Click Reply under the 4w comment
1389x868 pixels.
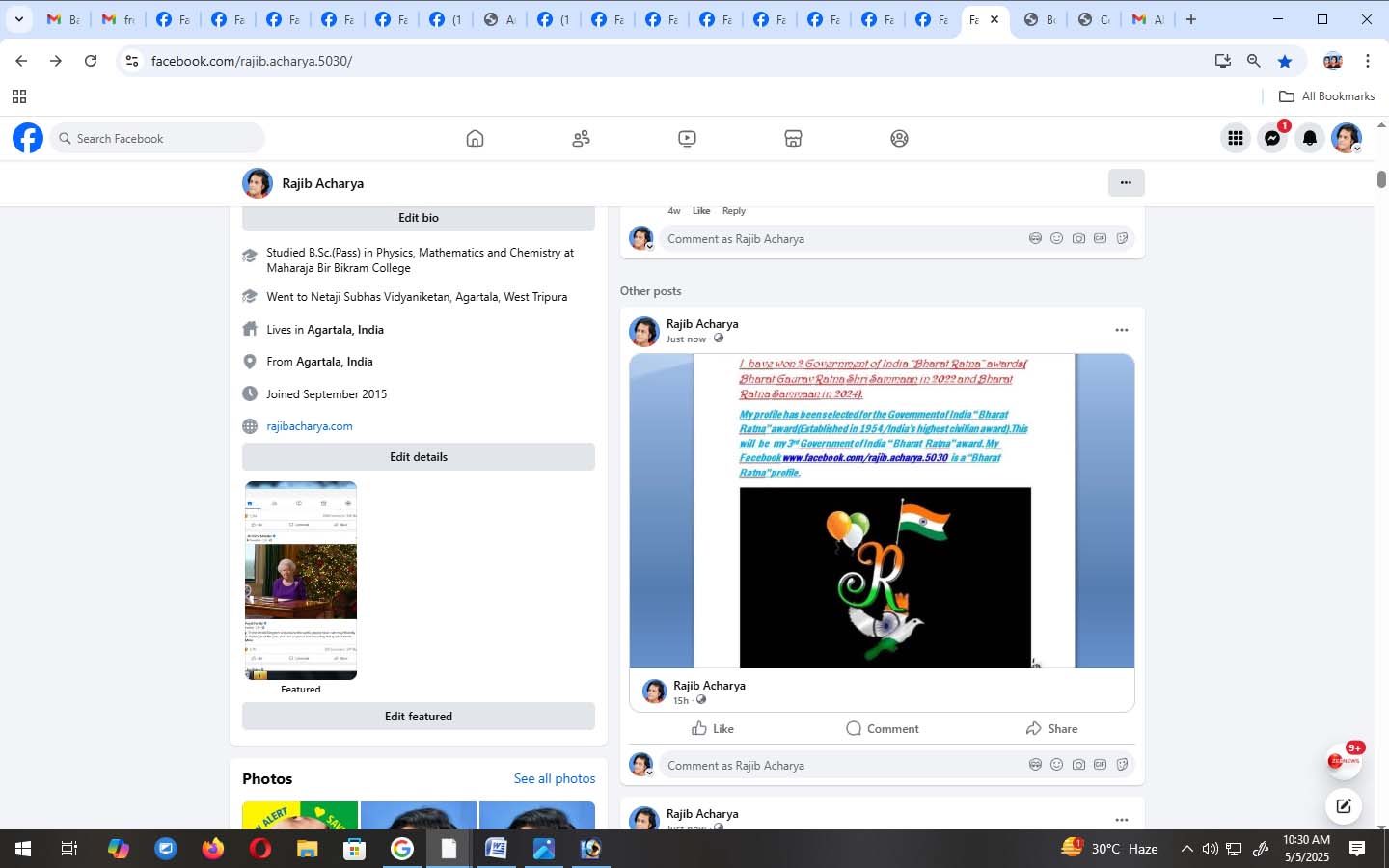click(734, 211)
